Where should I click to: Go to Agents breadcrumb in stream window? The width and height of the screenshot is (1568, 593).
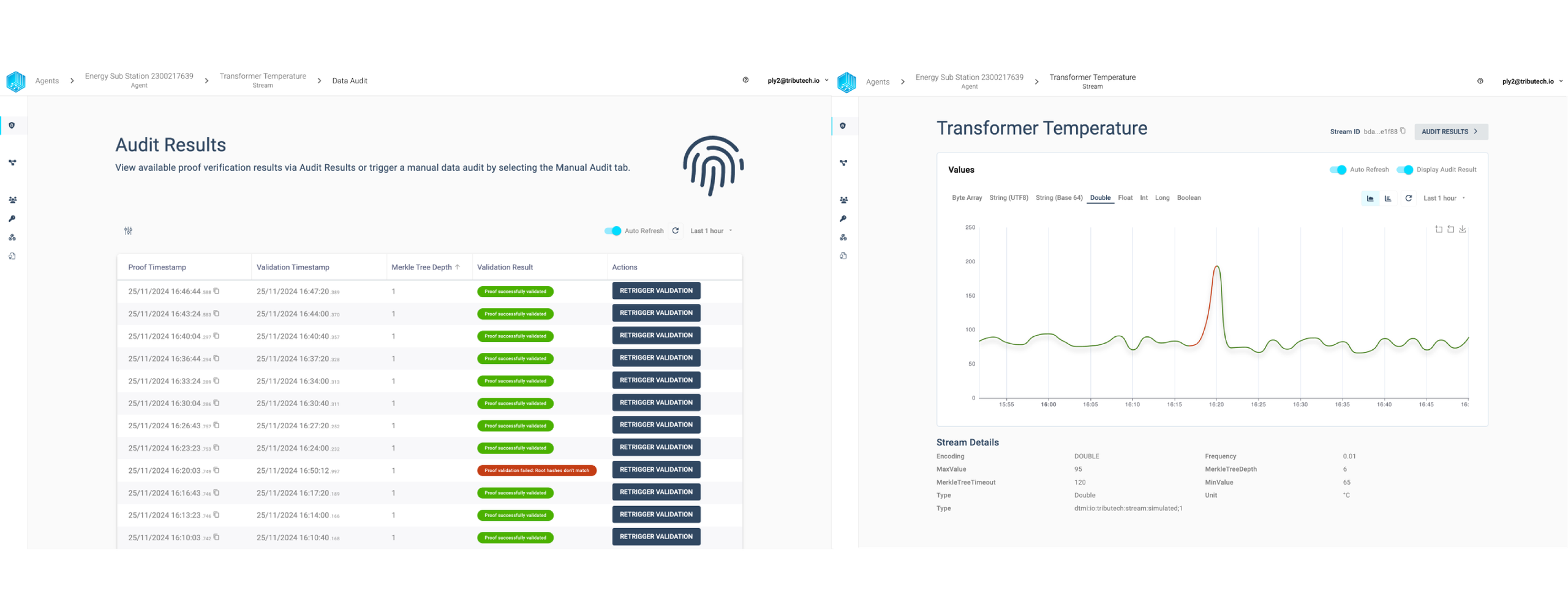(878, 82)
